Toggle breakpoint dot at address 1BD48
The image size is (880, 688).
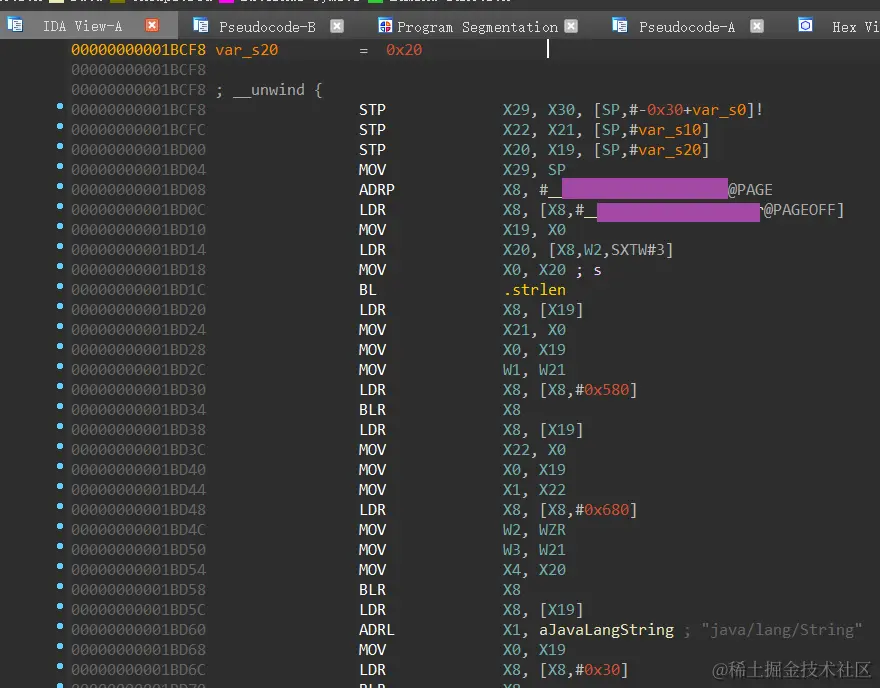click(x=60, y=506)
